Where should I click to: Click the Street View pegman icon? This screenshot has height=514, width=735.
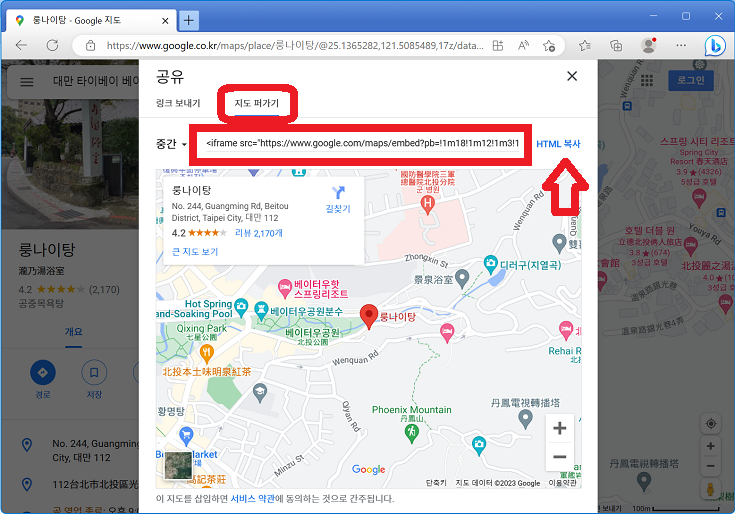711,489
